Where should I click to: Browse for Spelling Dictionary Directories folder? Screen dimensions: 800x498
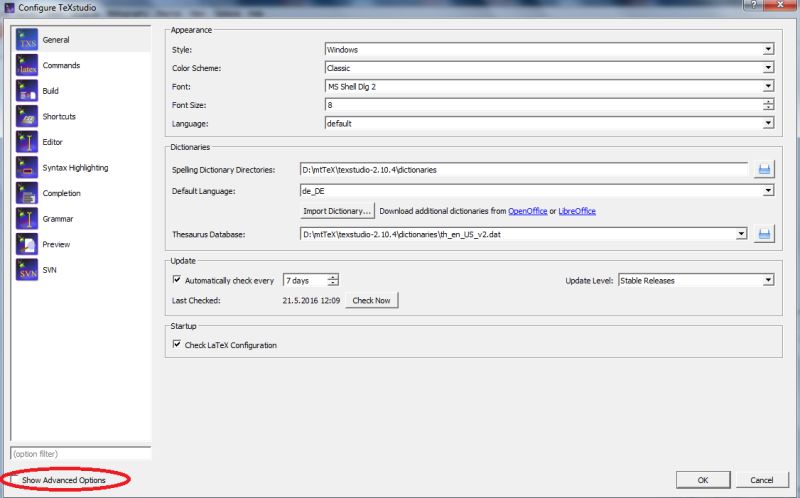(764, 169)
